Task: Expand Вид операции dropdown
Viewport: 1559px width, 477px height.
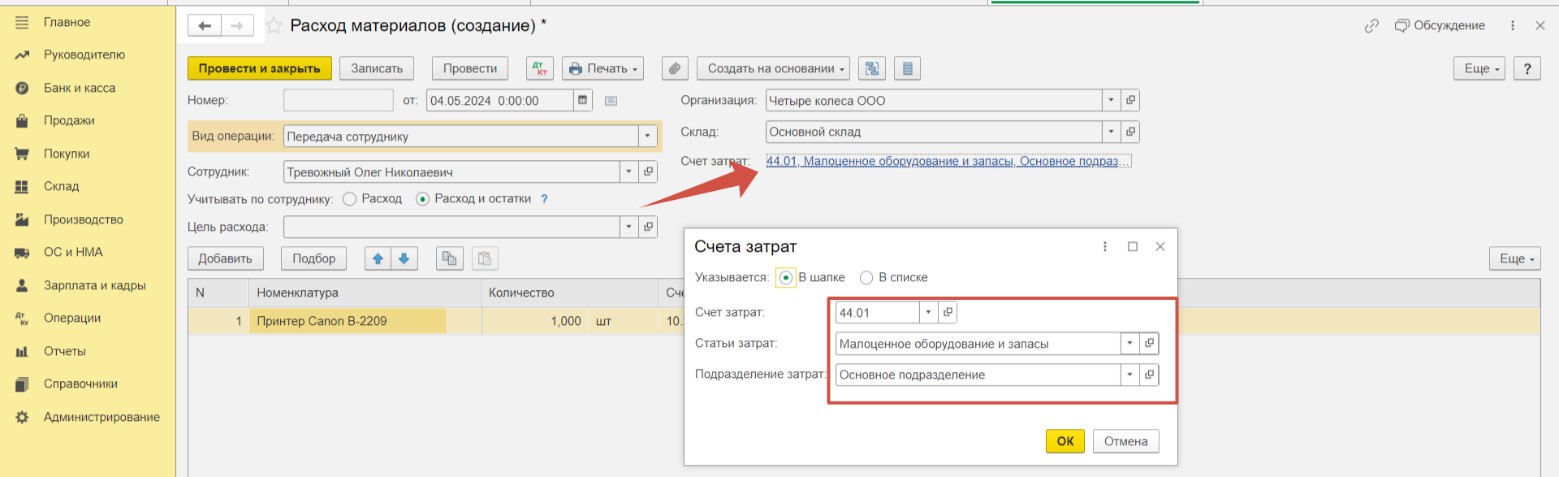Action: [648, 136]
